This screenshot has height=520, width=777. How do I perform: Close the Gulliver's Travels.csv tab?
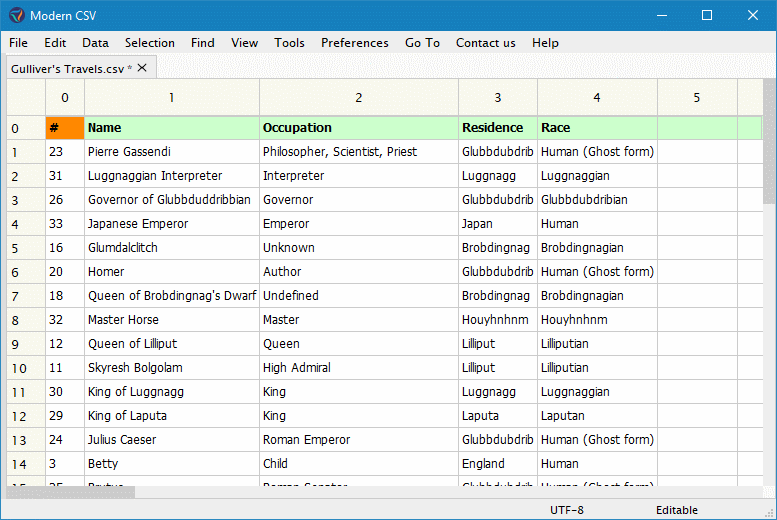(142, 67)
